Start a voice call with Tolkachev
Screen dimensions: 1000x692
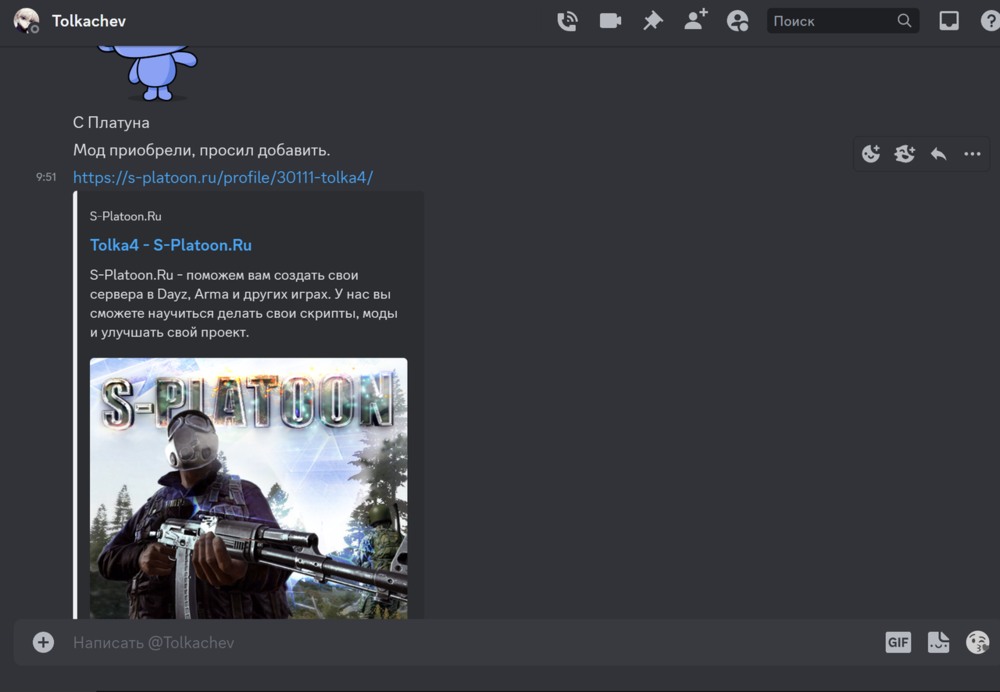567,21
